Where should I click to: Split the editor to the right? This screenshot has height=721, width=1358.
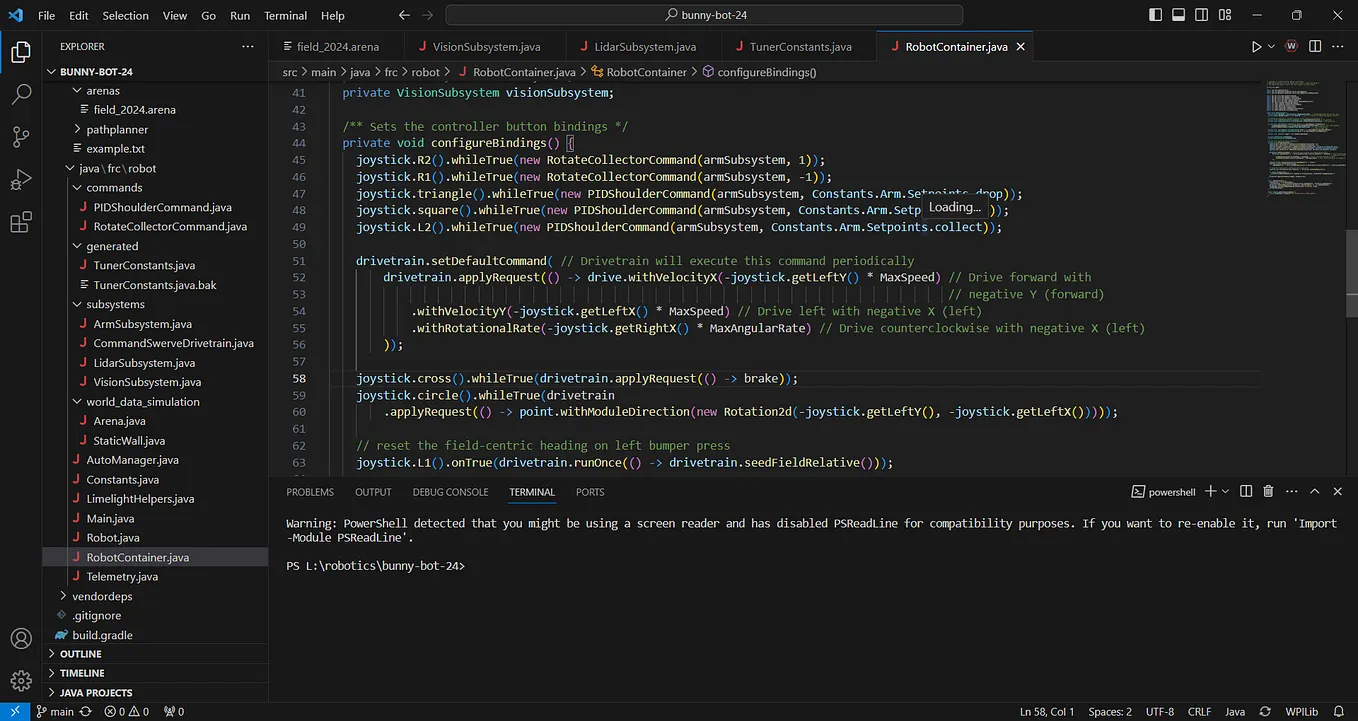[1315, 47]
